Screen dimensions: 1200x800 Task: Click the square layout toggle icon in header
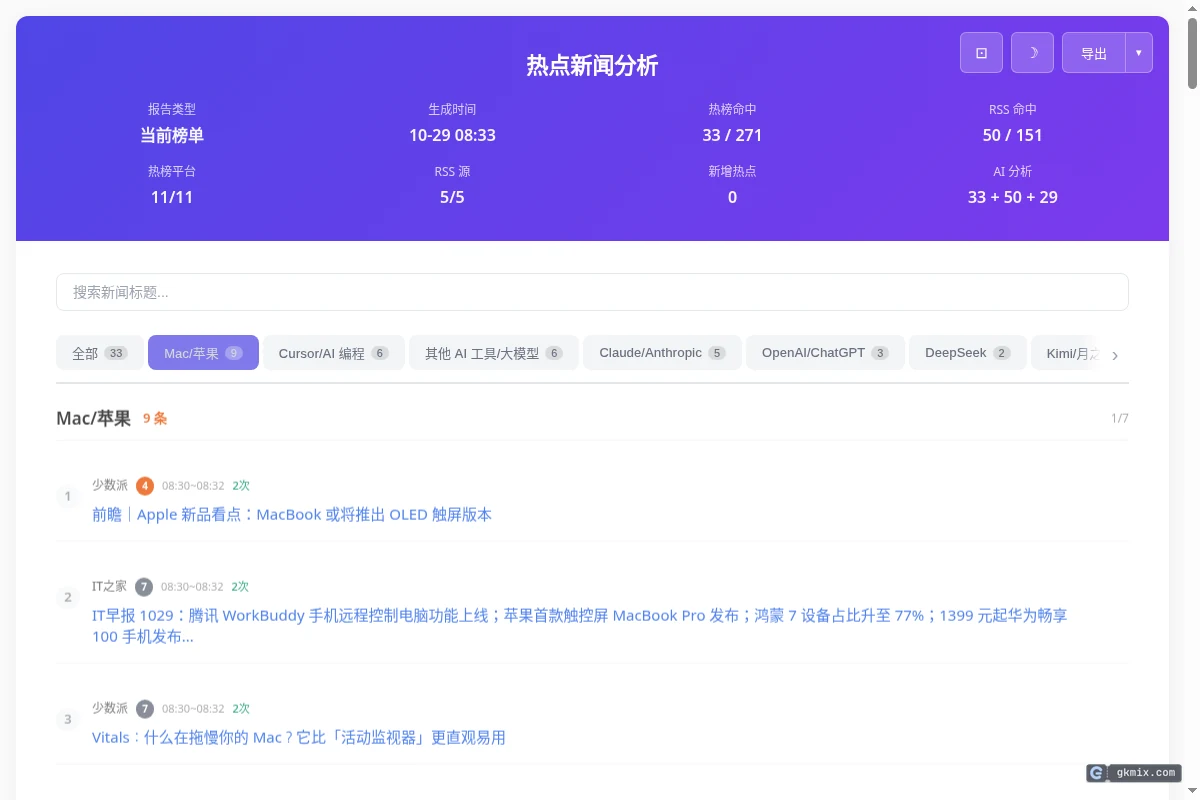tap(981, 53)
